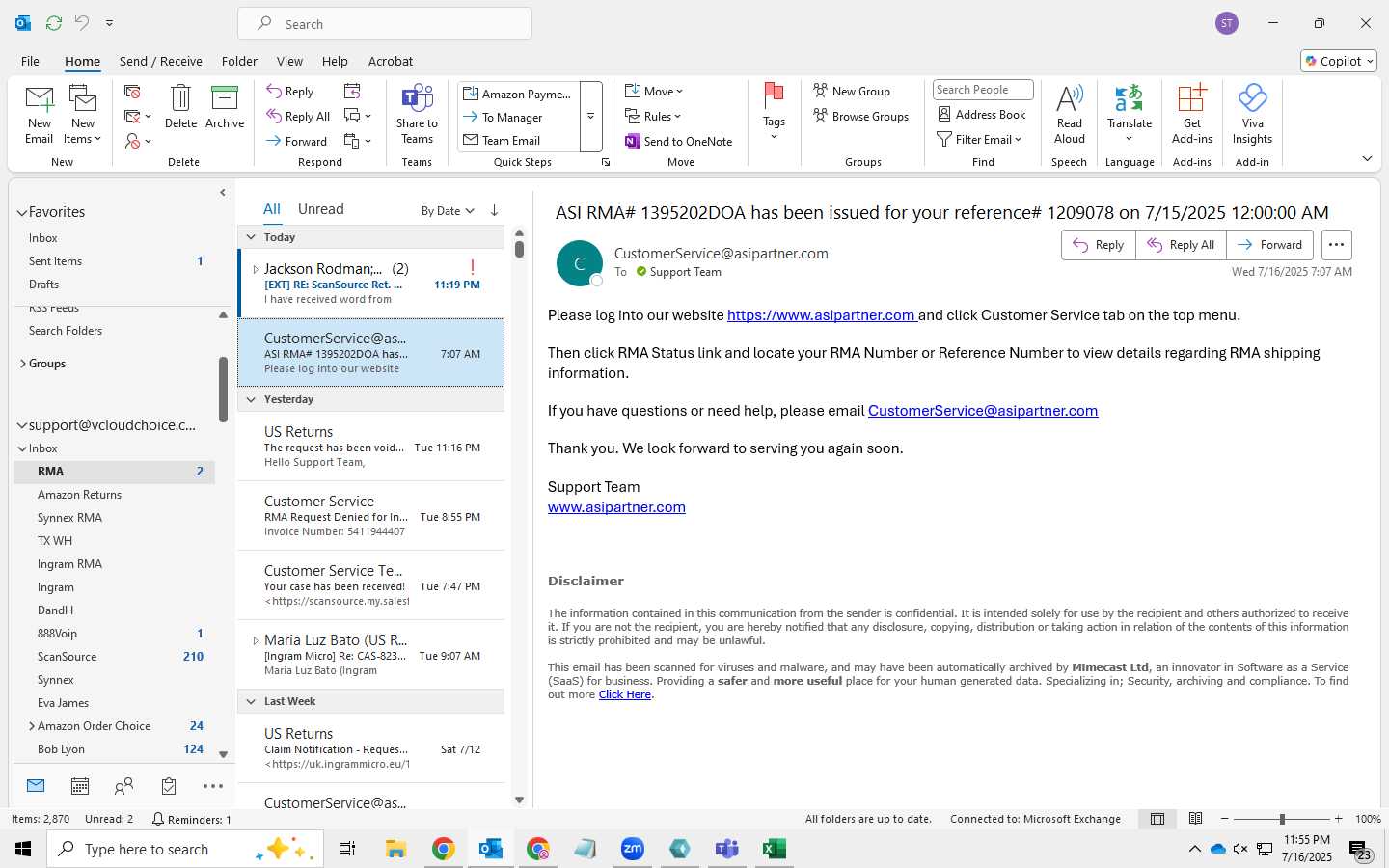Viewport: 1389px width, 868px height.
Task: Expand the Jackson Rodman conversation
Action: (255, 269)
